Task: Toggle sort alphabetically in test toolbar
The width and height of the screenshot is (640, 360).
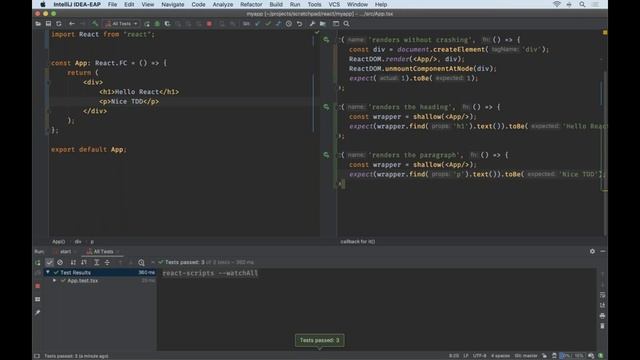Action: (x=73, y=262)
